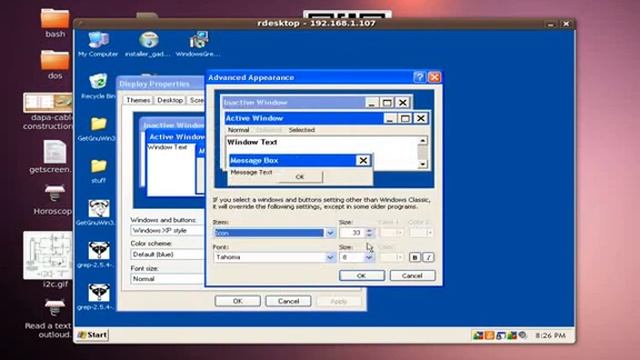Switch to the Desktop tab

point(170,100)
